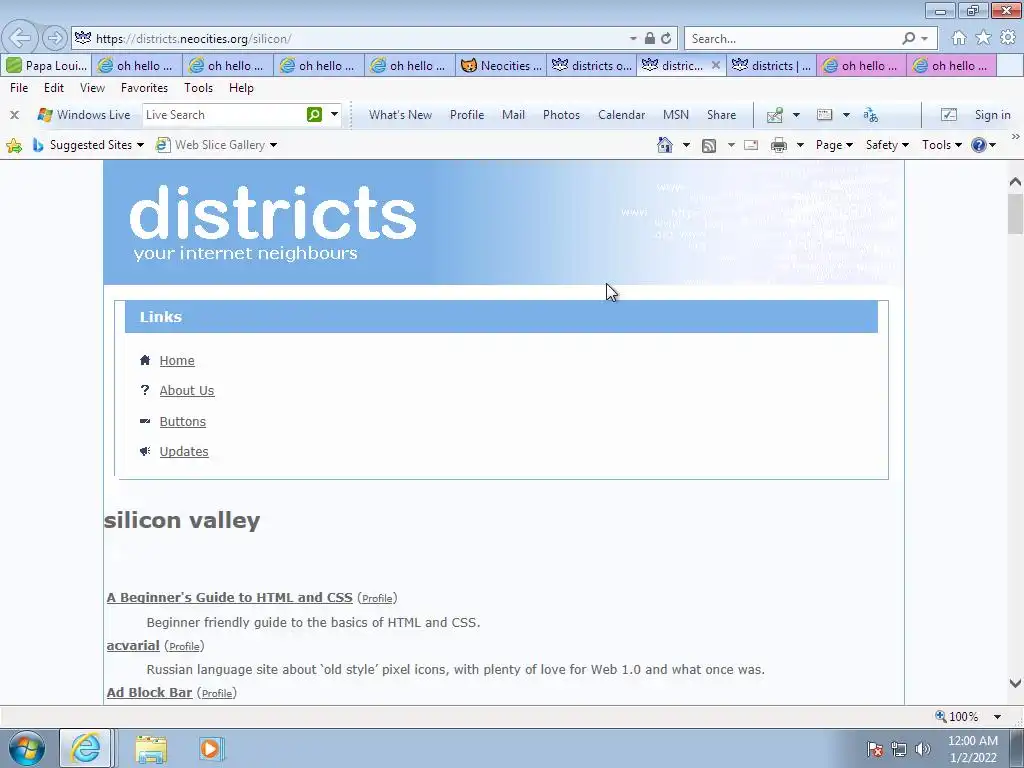The height and width of the screenshot is (768, 1024).
Task: Open the Live Search options dropdown arrow
Action: click(334, 114)
